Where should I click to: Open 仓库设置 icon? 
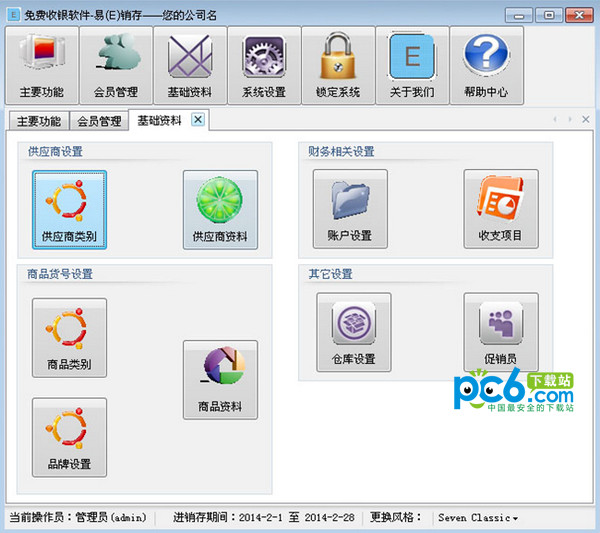click(x=354, y=332)
